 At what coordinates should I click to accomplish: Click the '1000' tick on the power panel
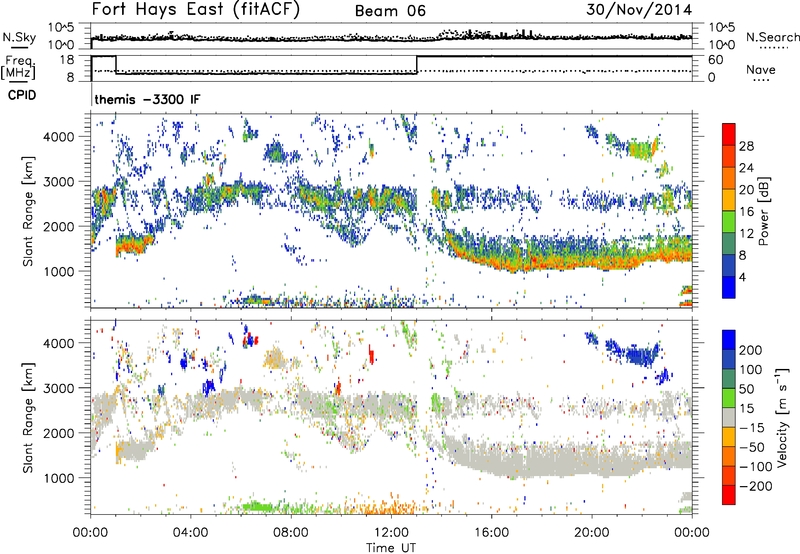tap(58, 271)
